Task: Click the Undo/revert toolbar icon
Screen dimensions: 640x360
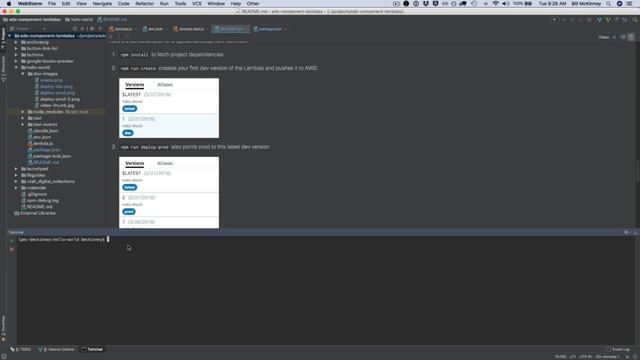Action: (x=624, y=20)
